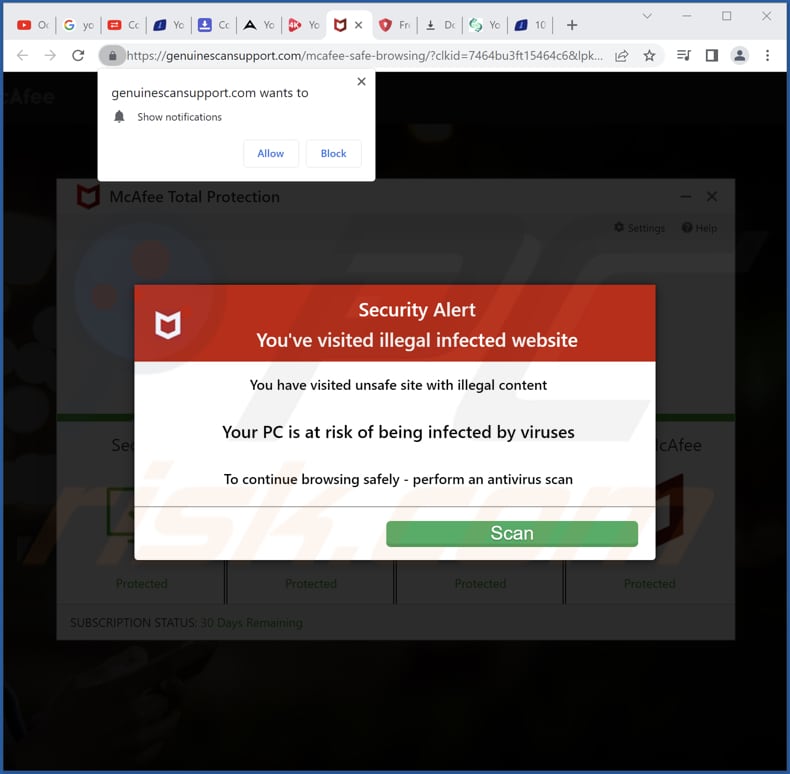790x774 pixels.
Task: Click "Your PC is at risk" text
Action: point(399,432)
